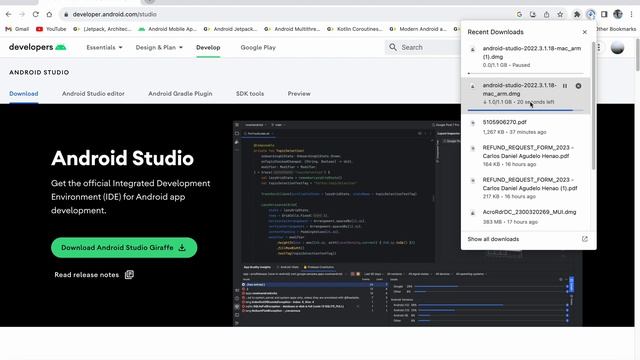This screenshot has height=360, width=640.
Task: Open the Chrome three-dot menu
Action: coord(631,14)
